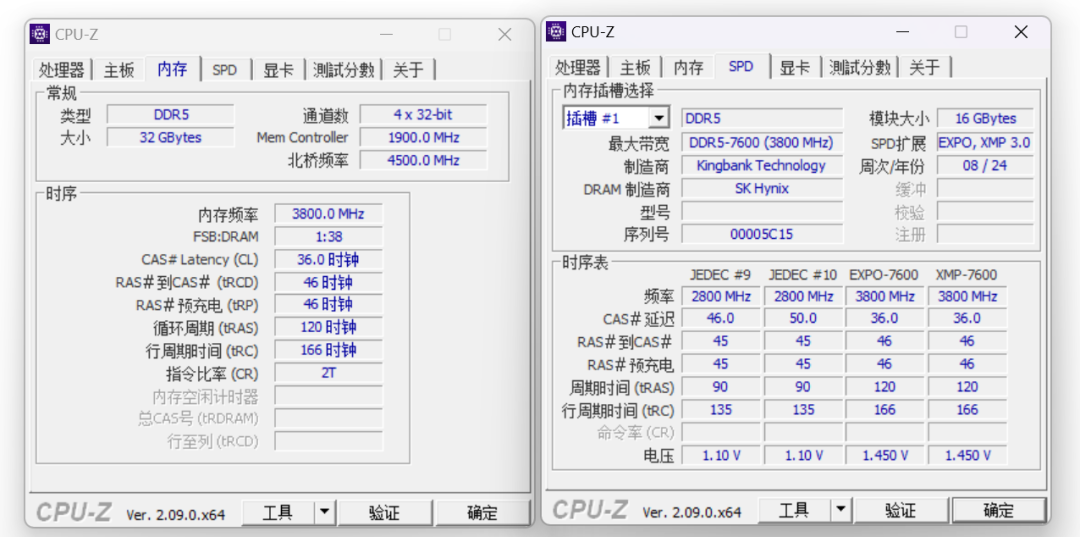Close the right CPU-Z window
Viewport: 1080px width, 537px height.
[1021, 32]
